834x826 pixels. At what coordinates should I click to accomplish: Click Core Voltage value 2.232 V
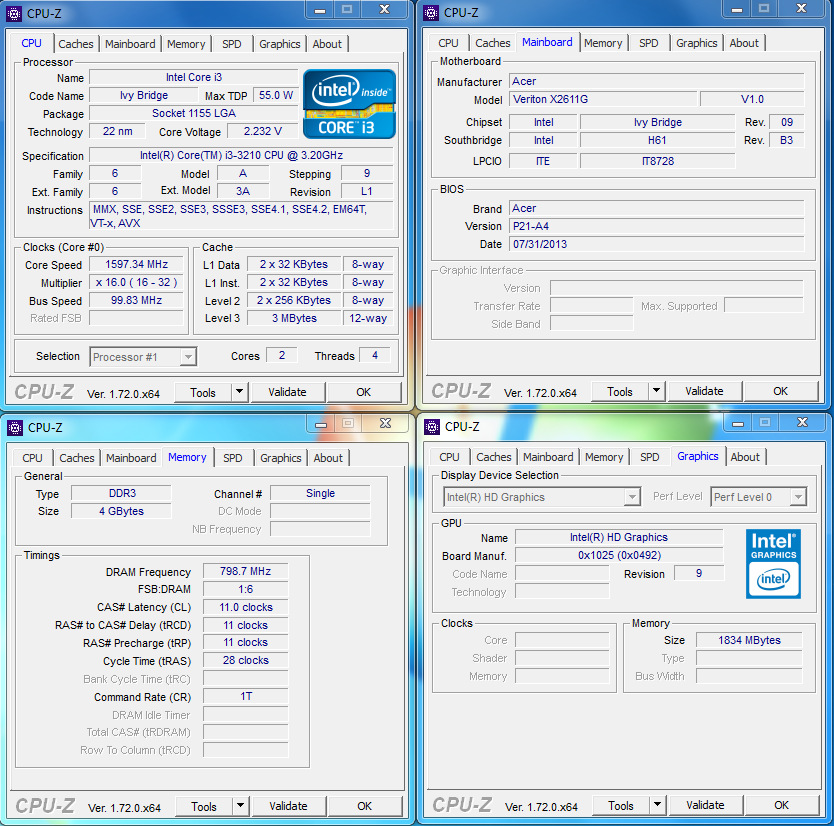tap(263, 131)
